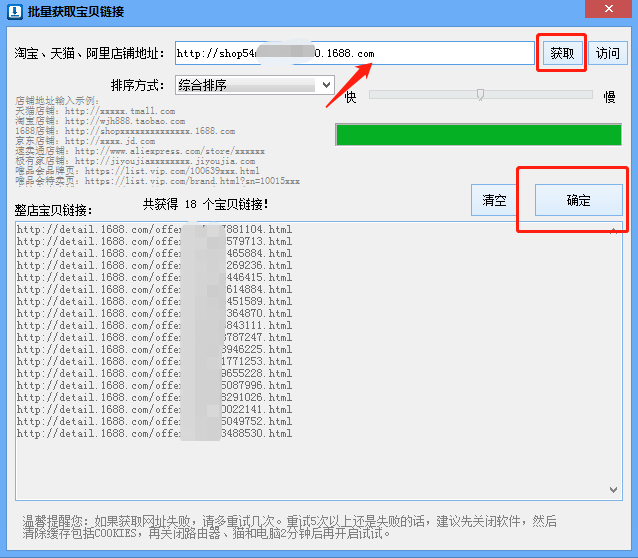Click the aliexpress.com example address line

[140, 151]
